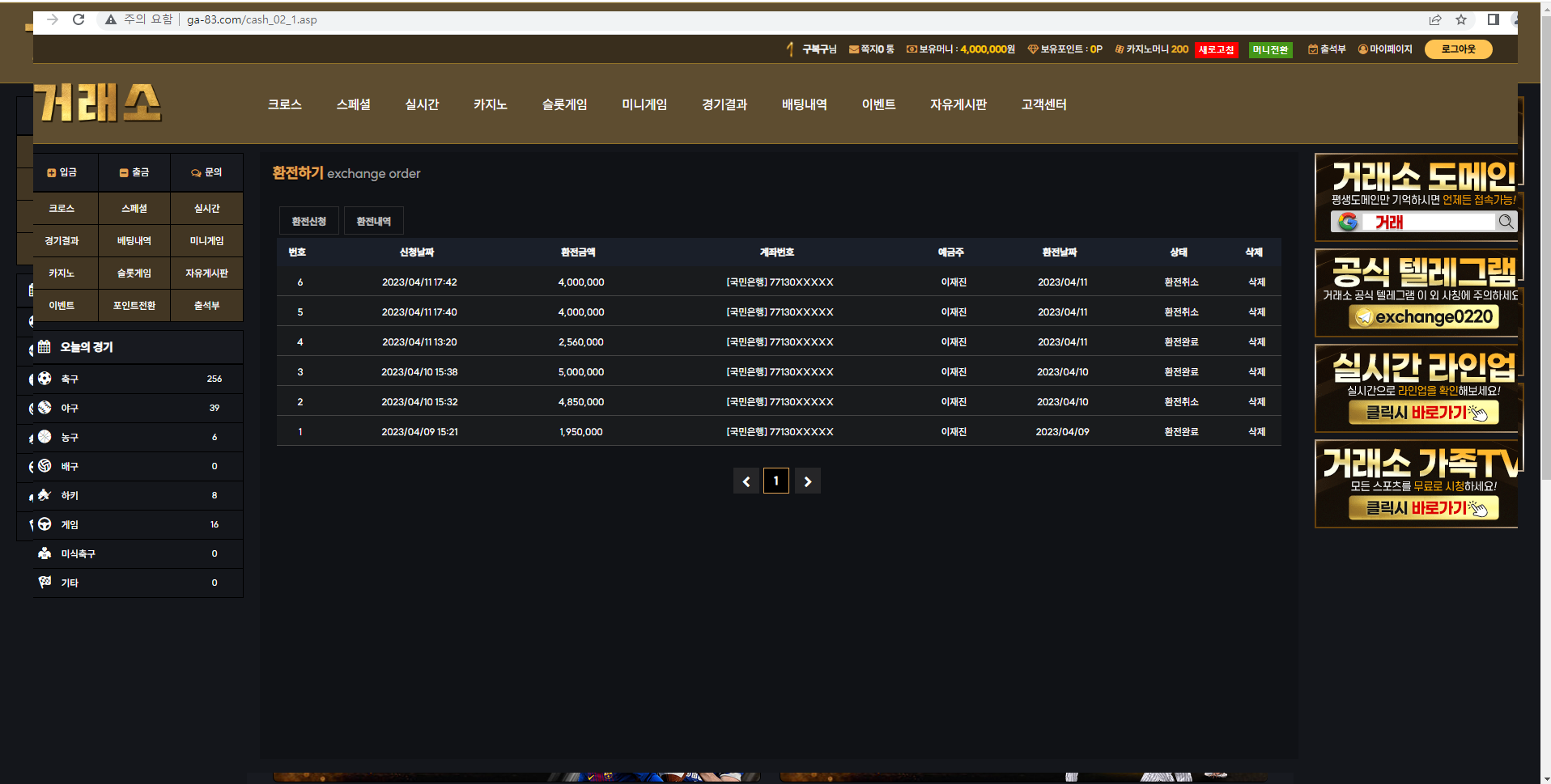Click the share icon in address bar
The width and height of the screenshot is (1551, 784).
coord(1435,19)
